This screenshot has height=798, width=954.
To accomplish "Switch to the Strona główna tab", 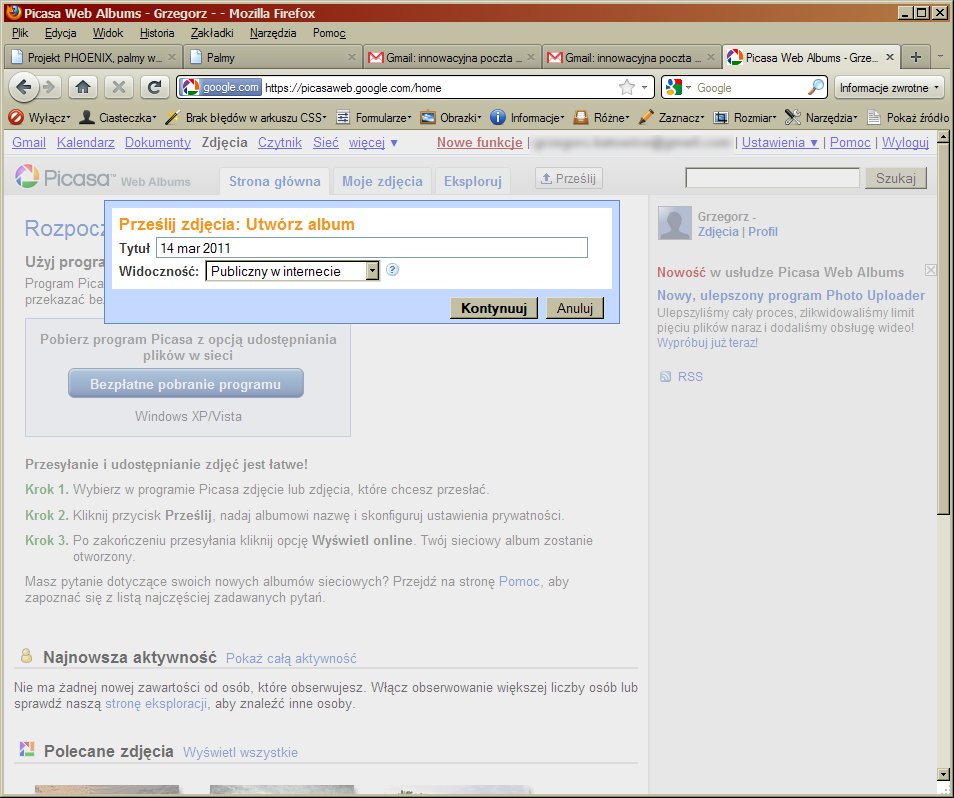I will [x=274, y=181].
